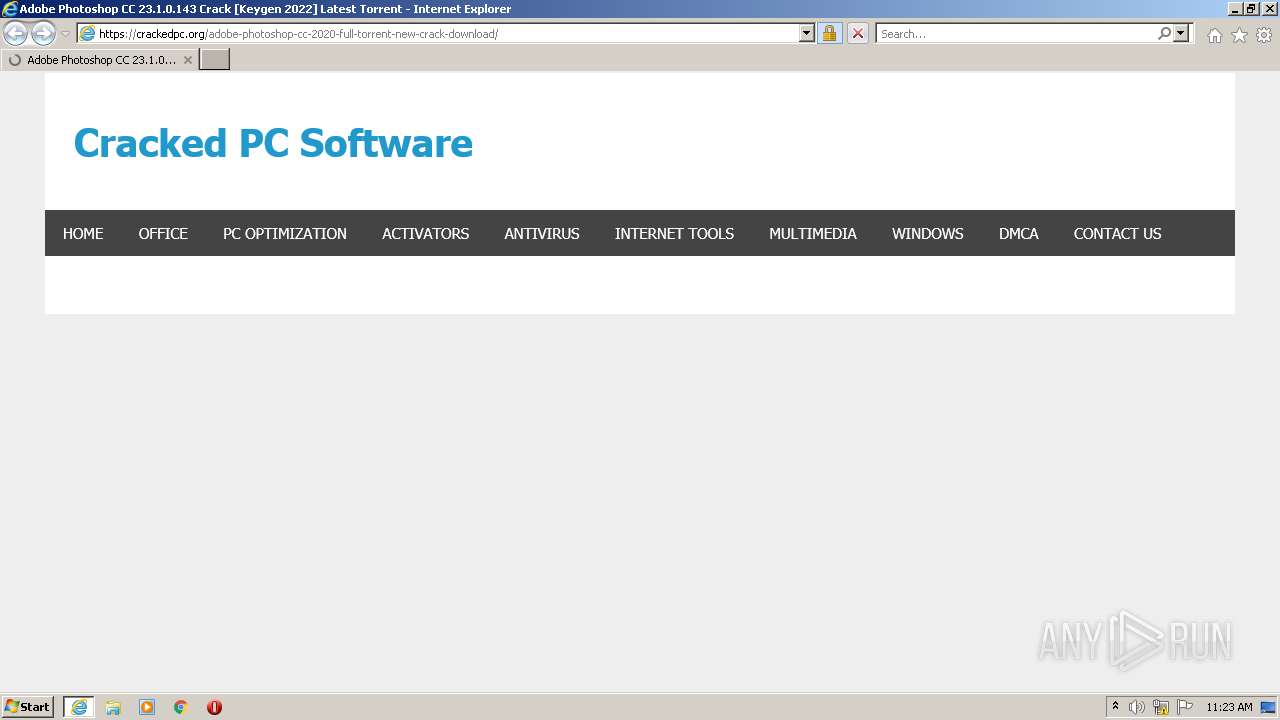Open Windows Explorer from the taskbar
This screenshot has width=1280, height=720.
tap(113, 707)
